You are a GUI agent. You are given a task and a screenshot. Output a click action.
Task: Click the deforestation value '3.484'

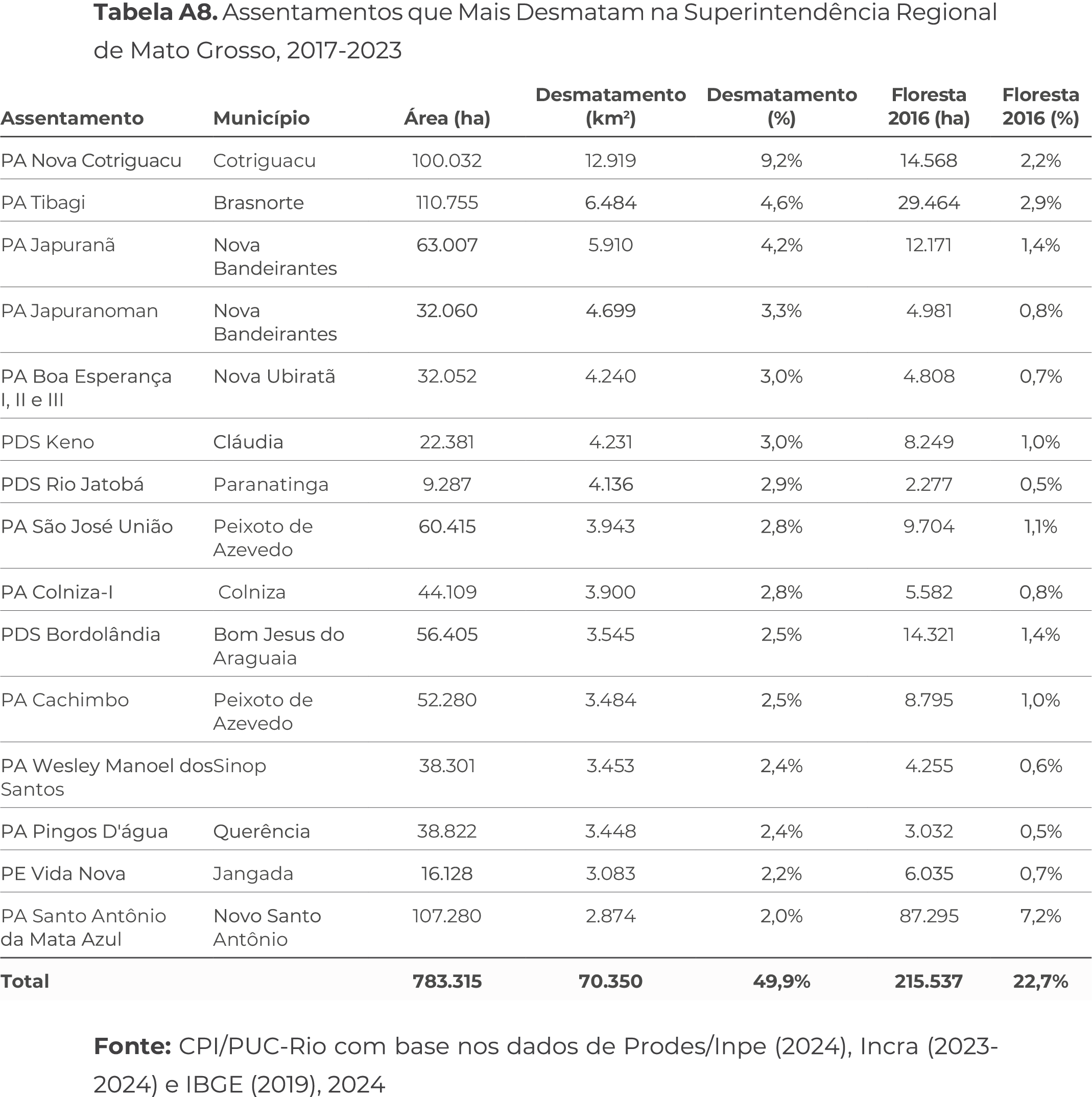tap(610, 700)
